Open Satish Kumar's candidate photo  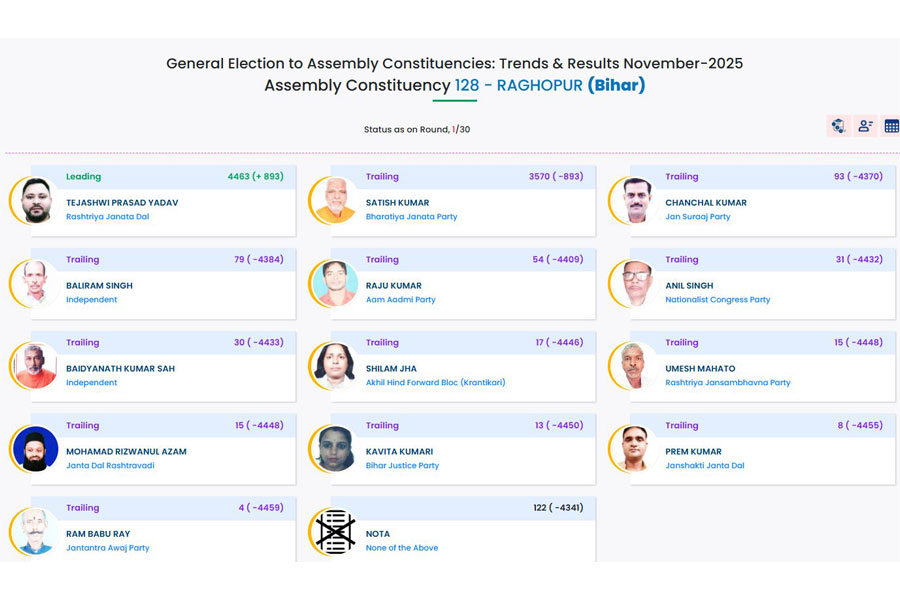(x=335, y=200)
